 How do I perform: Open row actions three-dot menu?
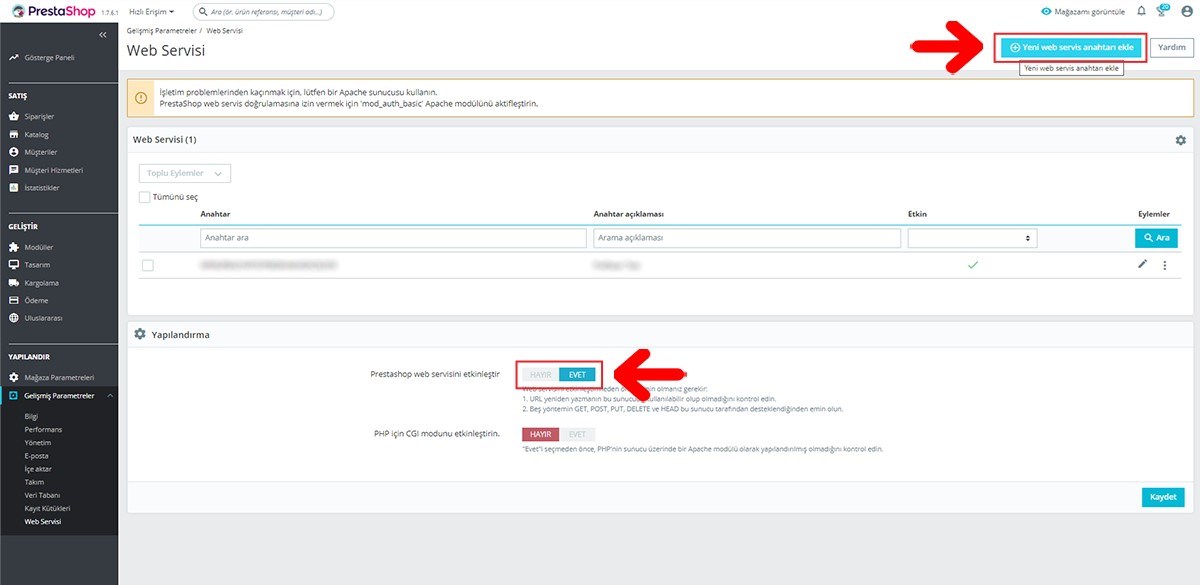[x=1165, y=266]
